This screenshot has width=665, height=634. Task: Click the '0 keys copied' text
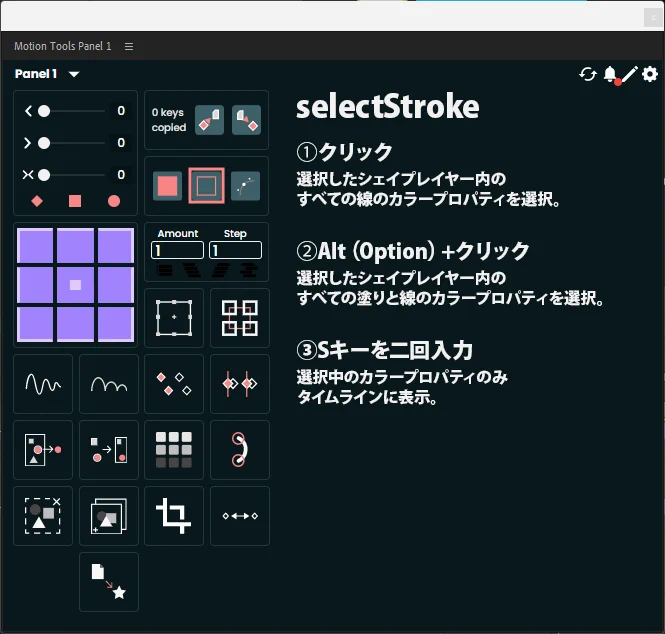169,120
